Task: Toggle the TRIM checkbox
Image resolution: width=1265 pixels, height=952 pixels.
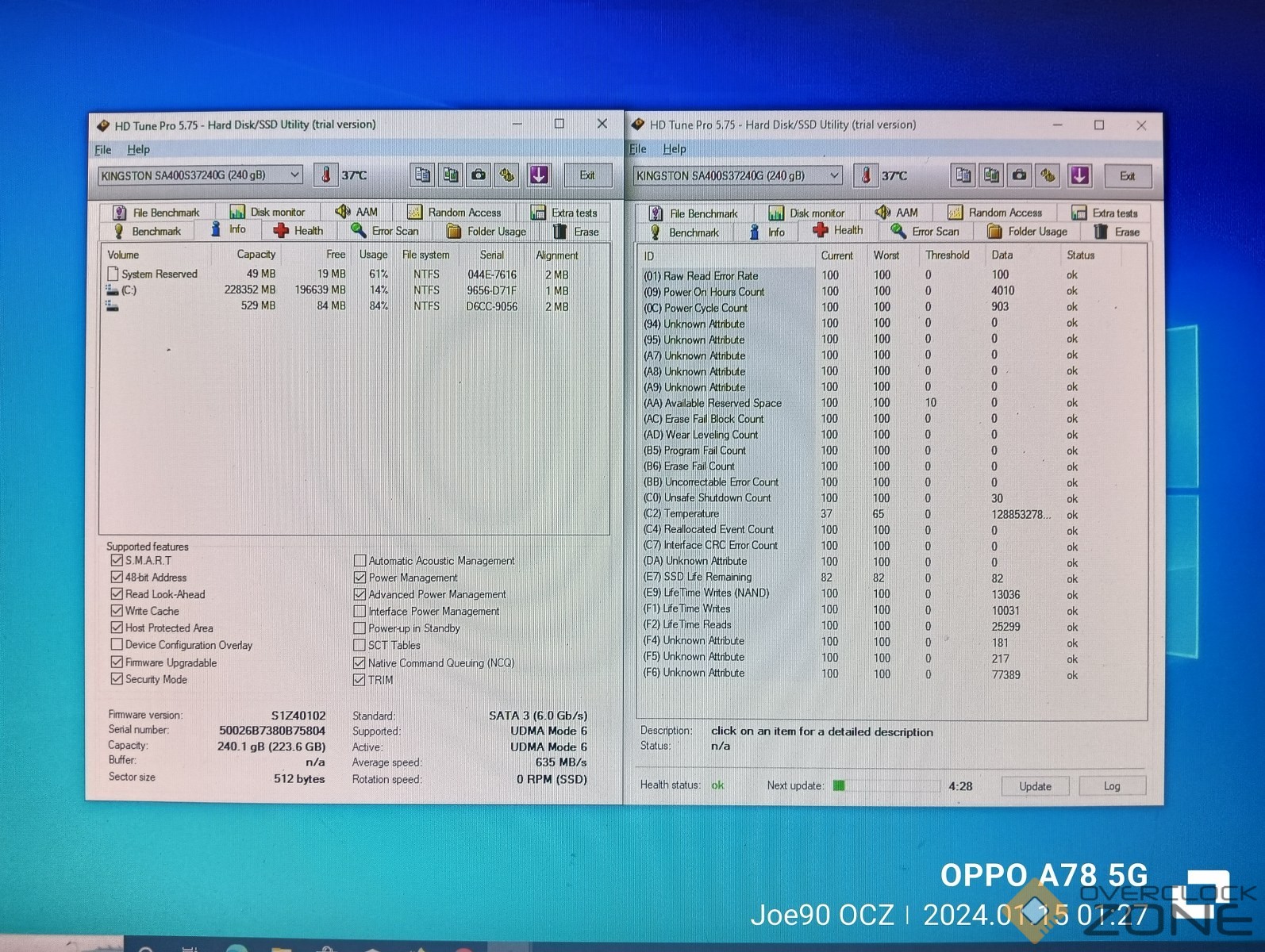Action: (360, 680)
